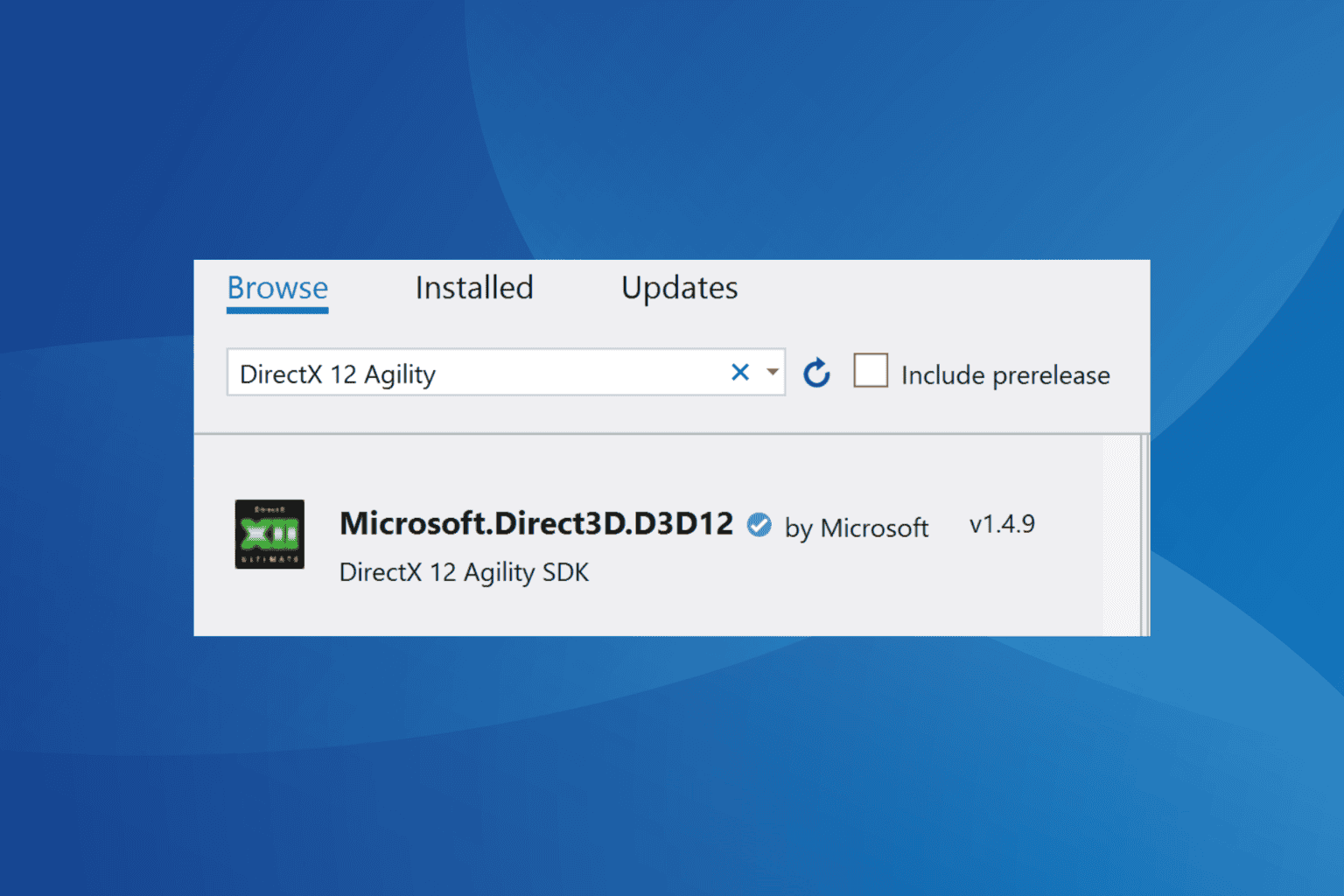Image resolution: width=1344 pixels, height=896 pixels.
Task: Select the DirectX XII Ultimate package icon
Action: point(269,534)
